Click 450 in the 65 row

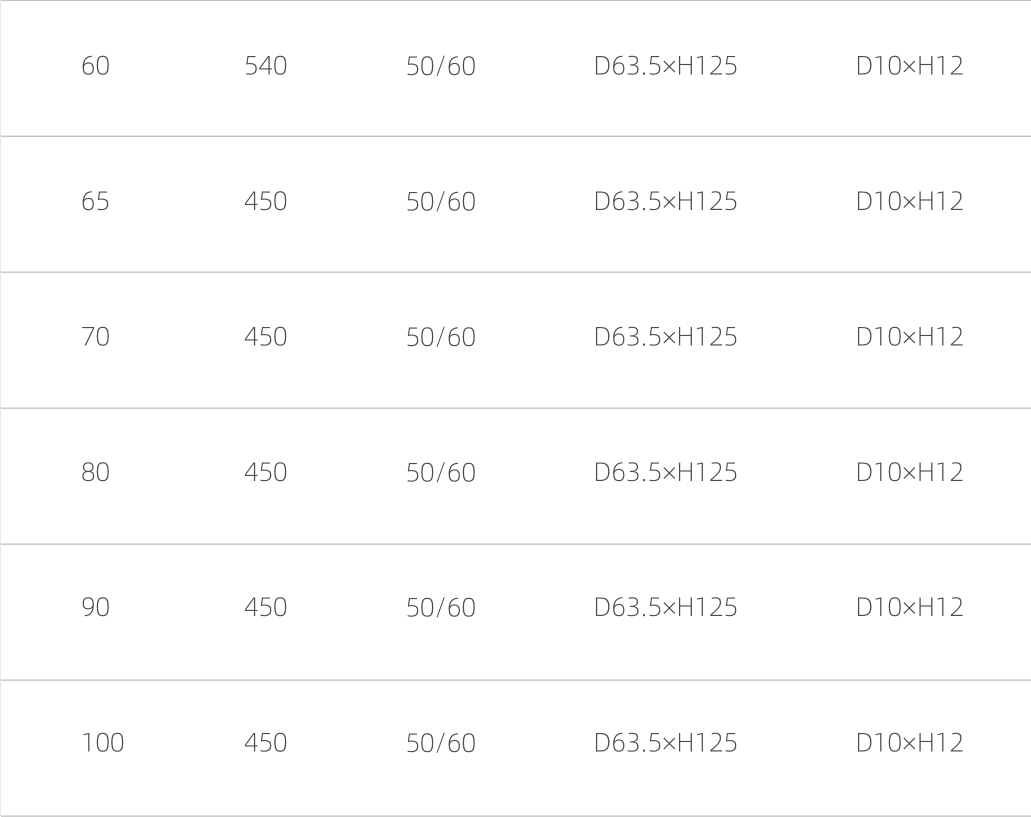pyautogui.click(x=265, y=202)
